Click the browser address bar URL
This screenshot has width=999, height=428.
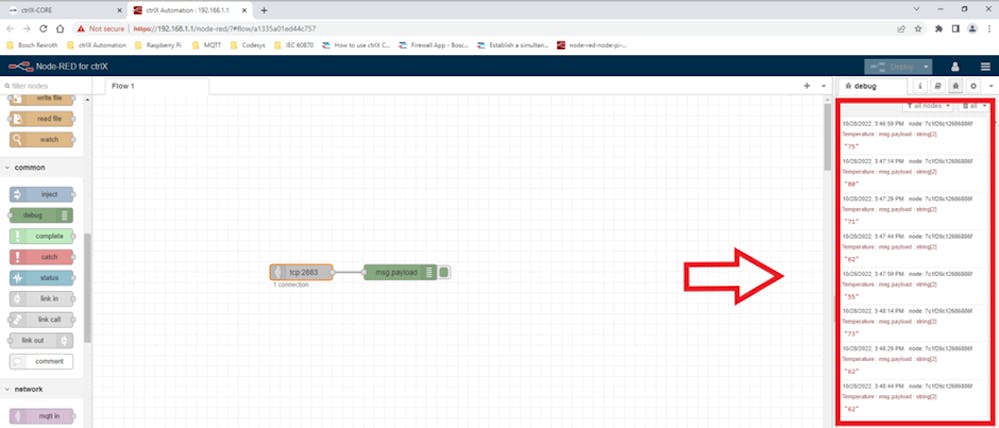point(226,29)
